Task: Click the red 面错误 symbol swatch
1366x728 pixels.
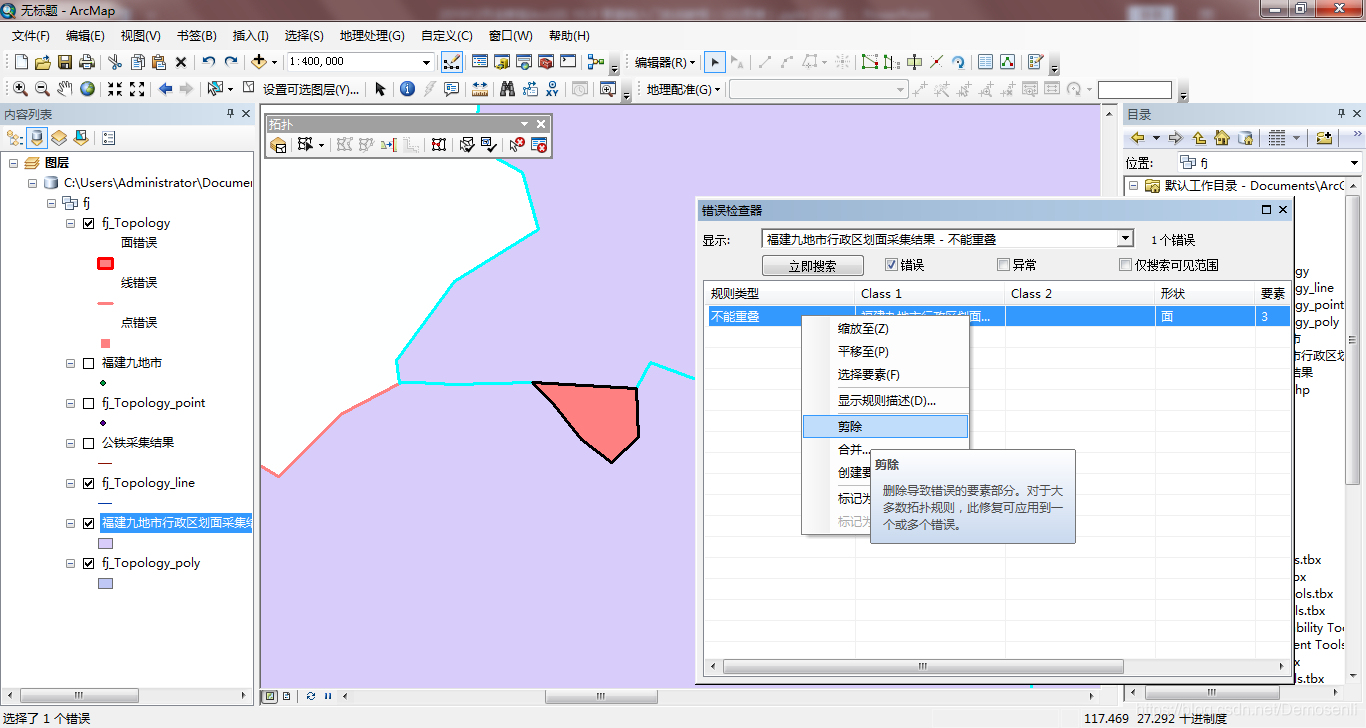Action: 105,263
